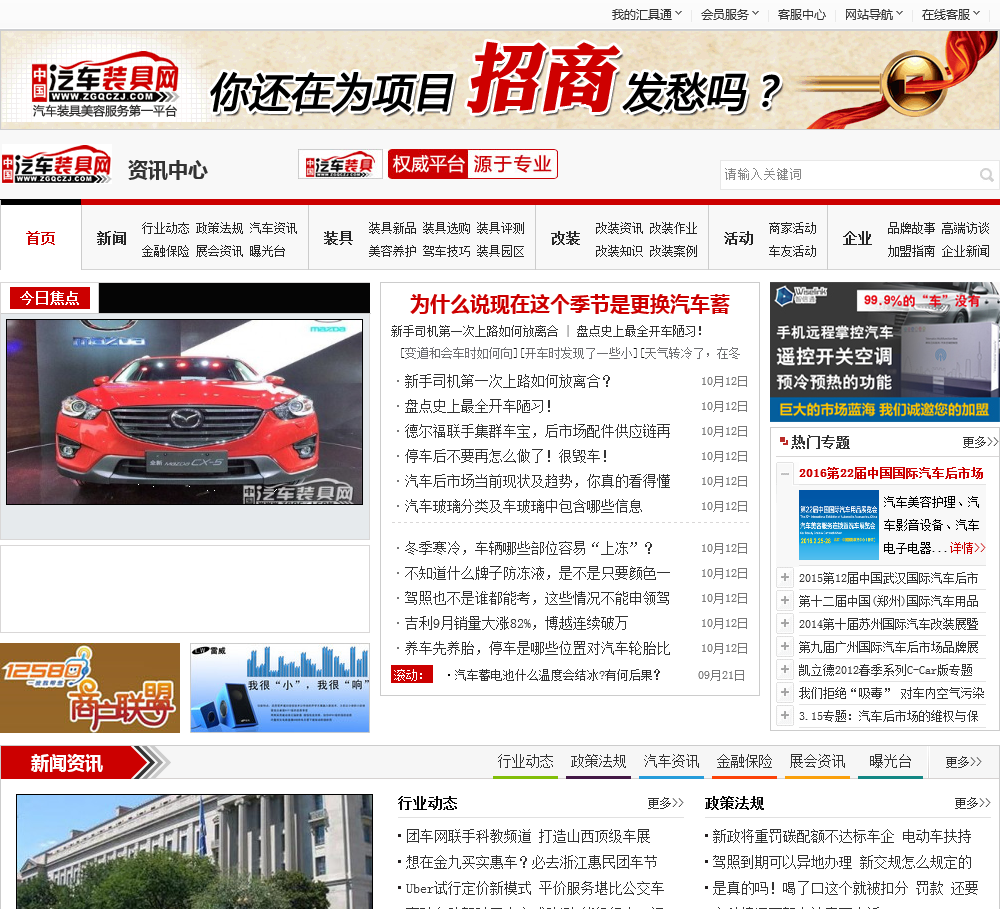The height and width of the screenshot is (909, 1000).
Task: Open article 新政将重罚碳配额不达标车企
Action: point(842,836)
